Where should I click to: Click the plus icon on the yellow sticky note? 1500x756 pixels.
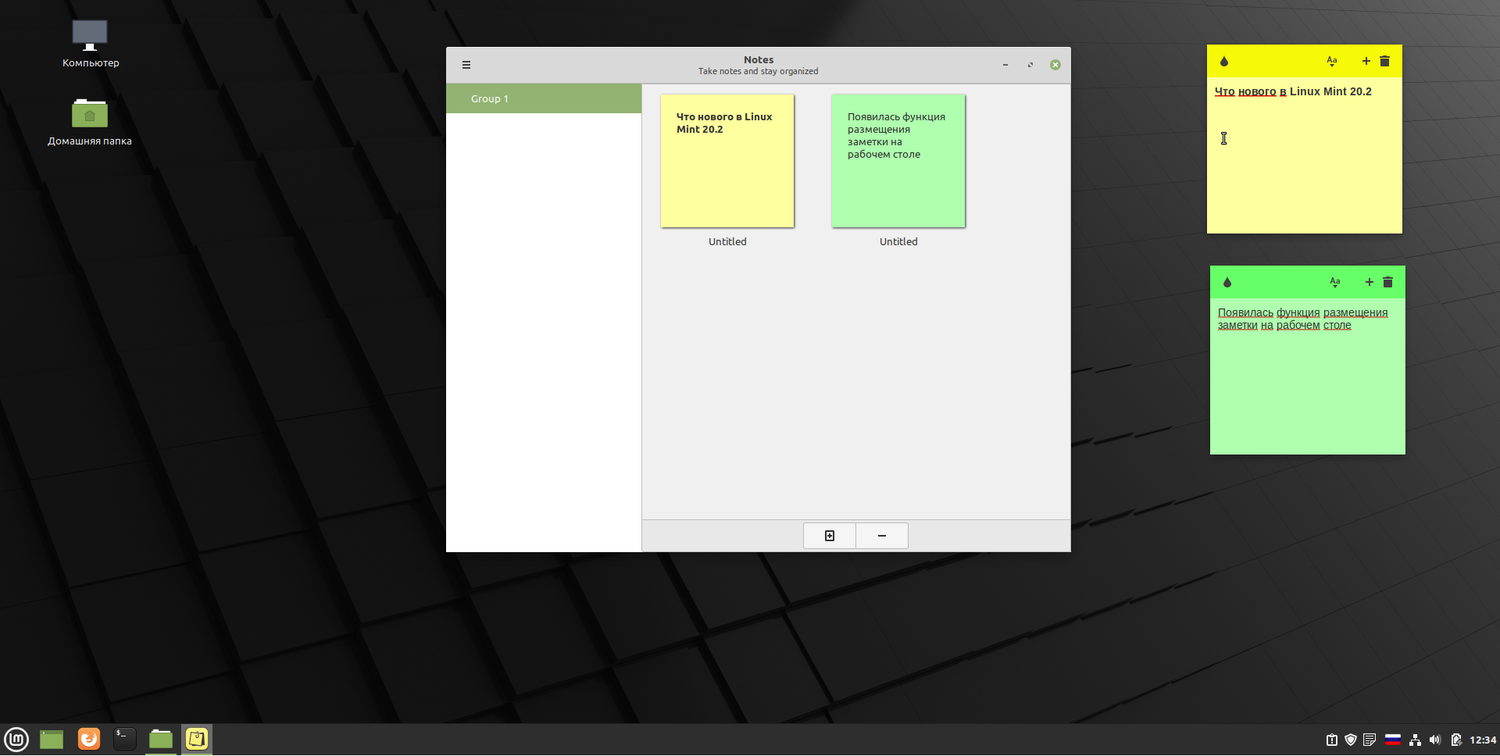tap(1366, 61)
